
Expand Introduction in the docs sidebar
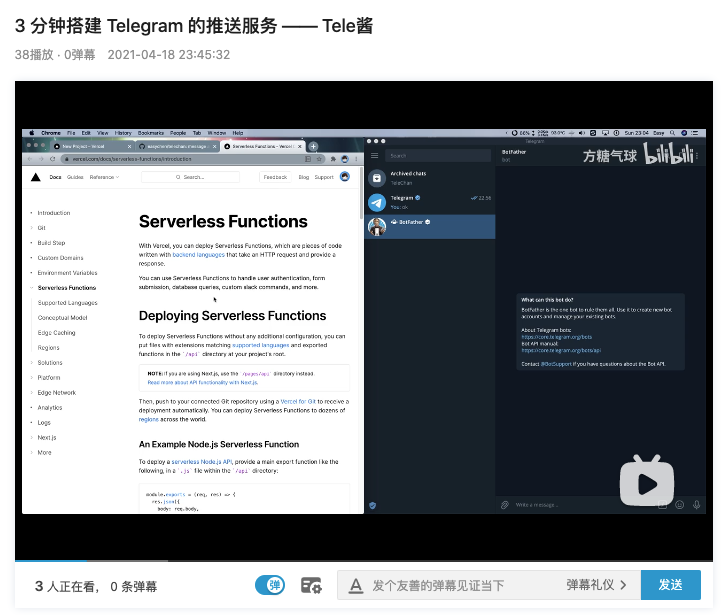coord(54,213)
